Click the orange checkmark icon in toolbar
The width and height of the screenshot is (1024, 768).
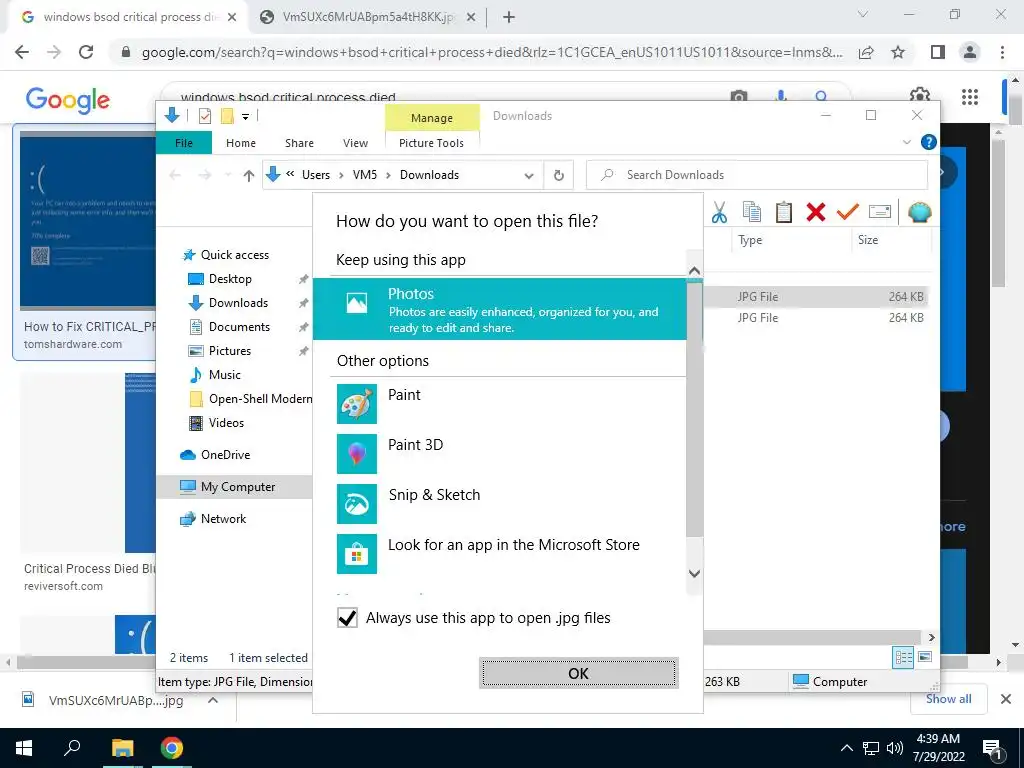(848, 212)
